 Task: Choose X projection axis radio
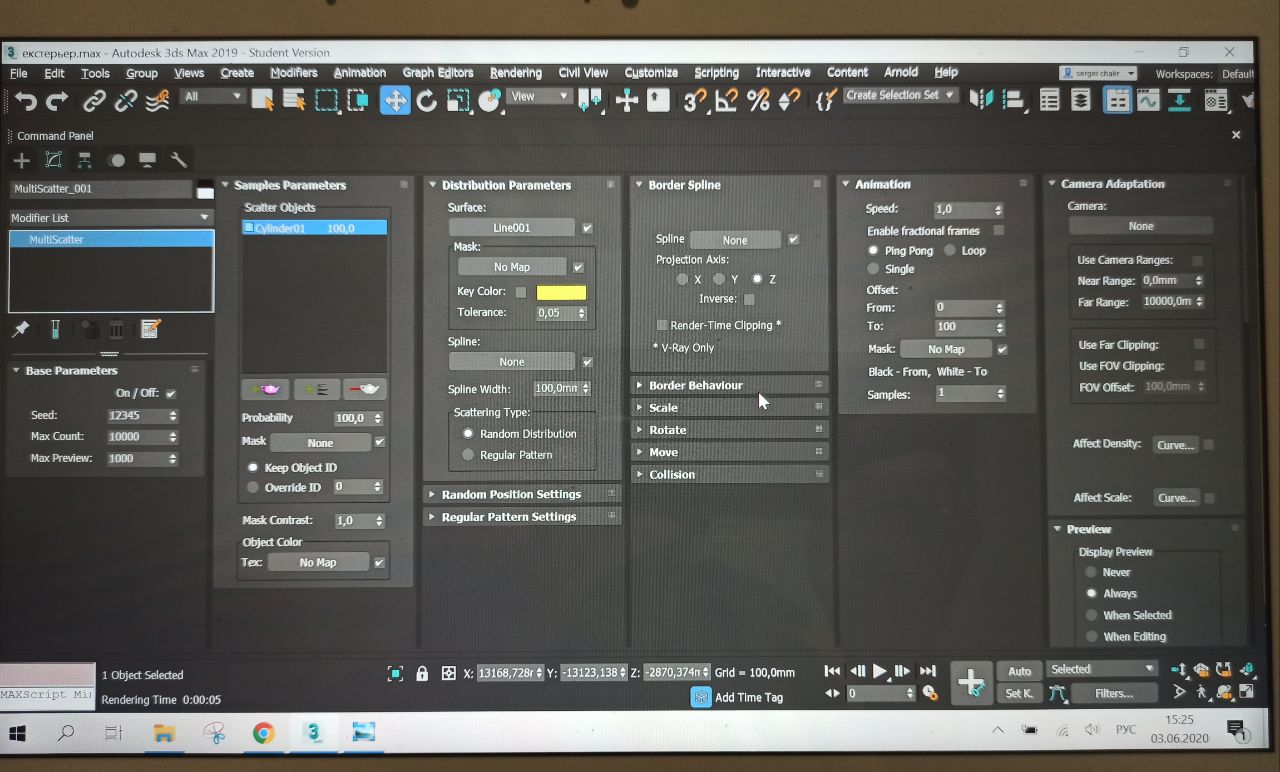[x=683, y=279]
